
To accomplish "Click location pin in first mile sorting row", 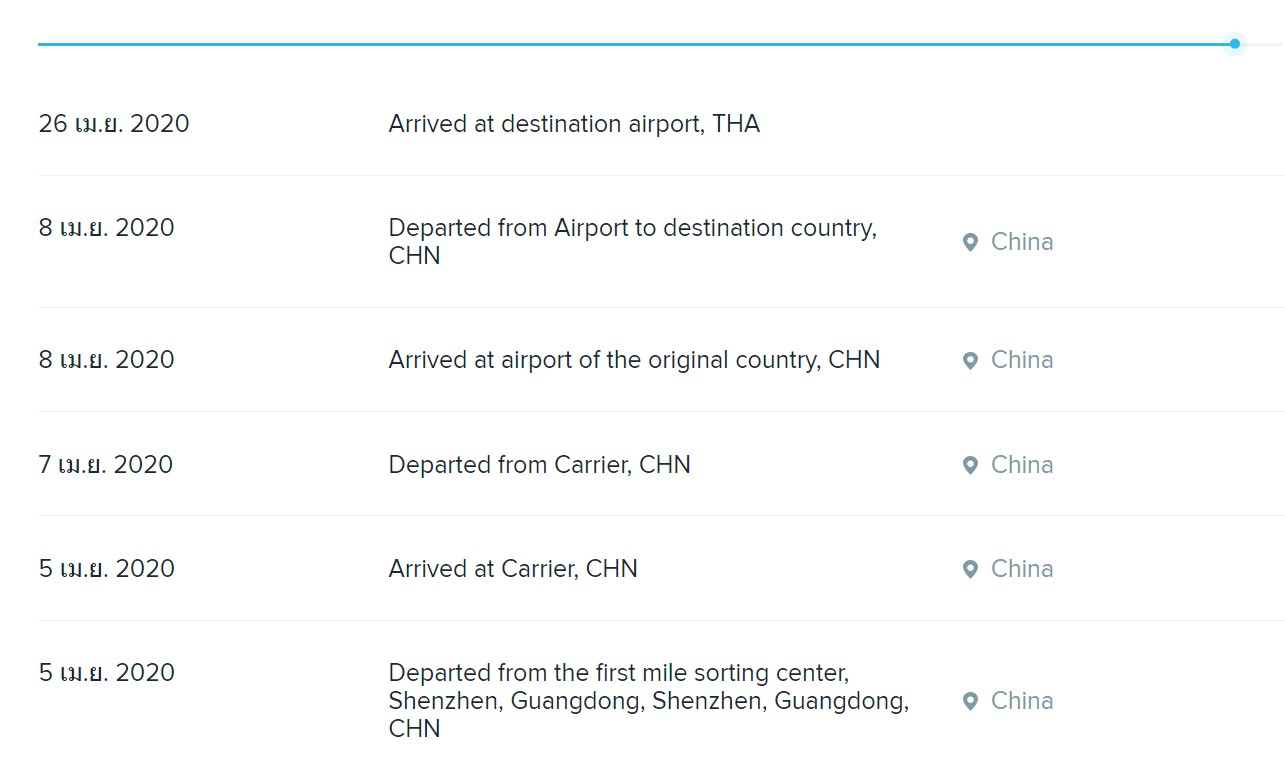I will (x=969, y=701).
